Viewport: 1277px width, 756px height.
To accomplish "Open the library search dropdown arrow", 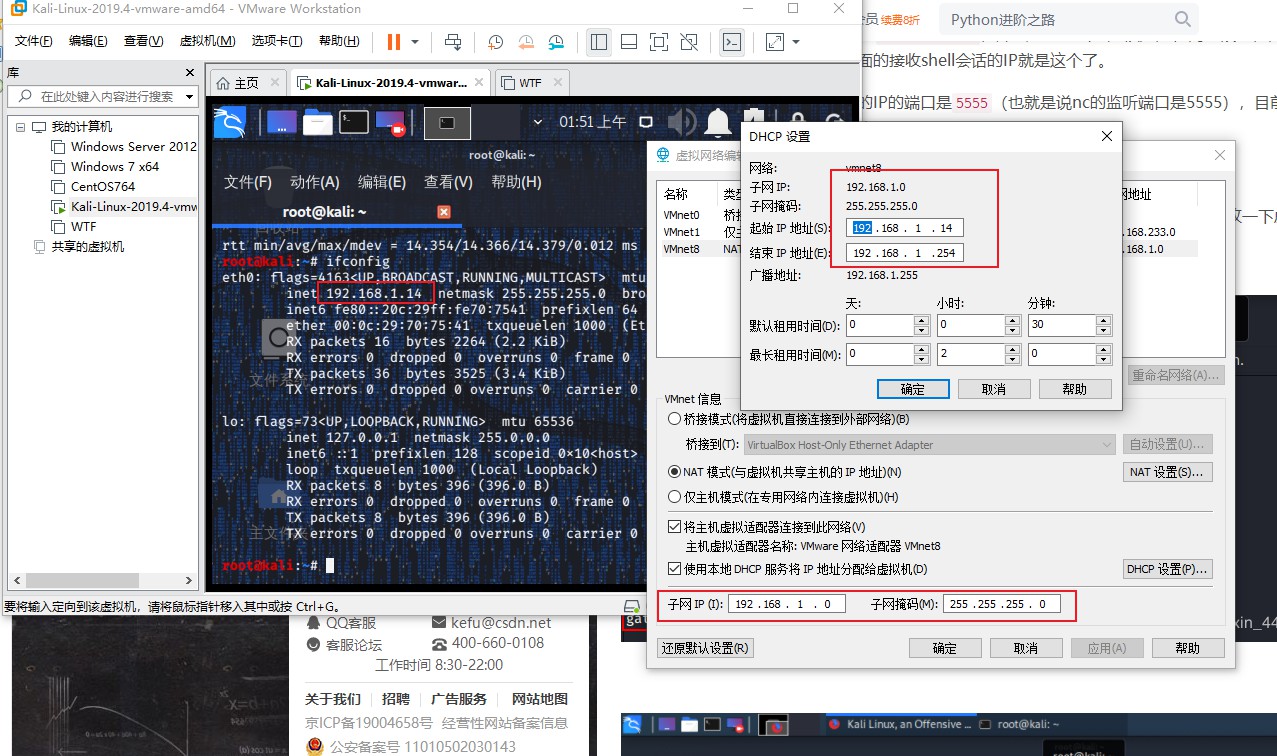I will coord(187,96).
